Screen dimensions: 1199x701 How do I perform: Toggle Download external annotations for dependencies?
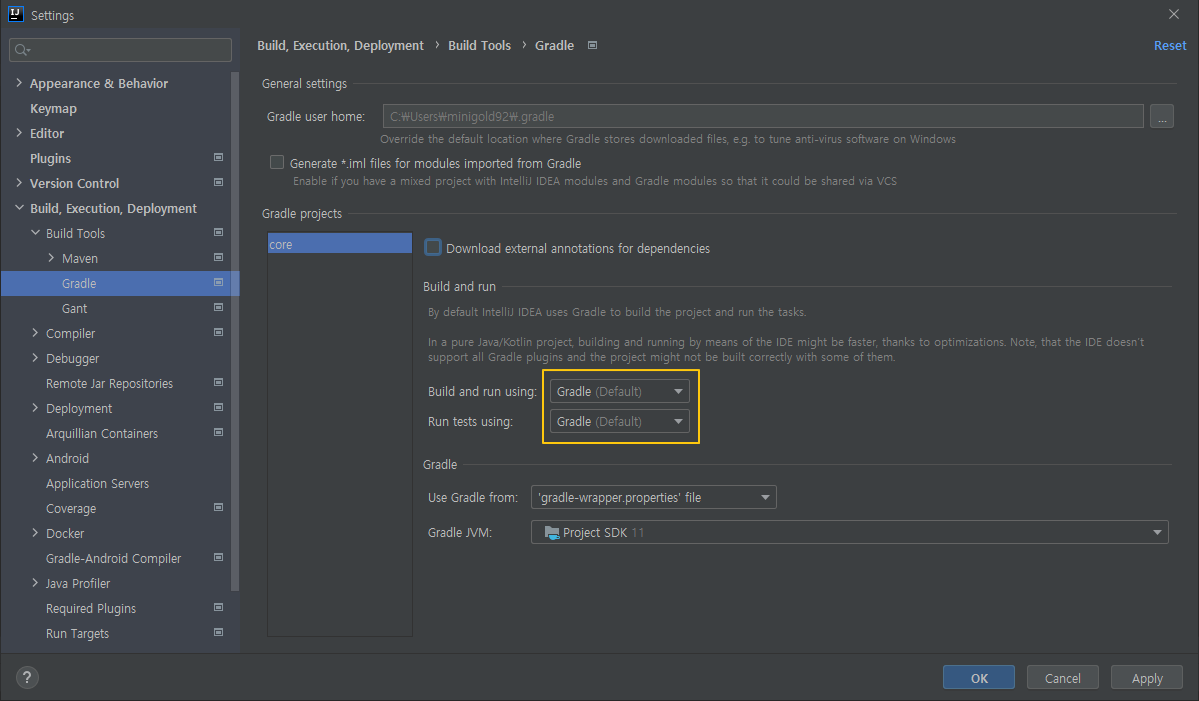pyautogui.click(x=433, y=248)
